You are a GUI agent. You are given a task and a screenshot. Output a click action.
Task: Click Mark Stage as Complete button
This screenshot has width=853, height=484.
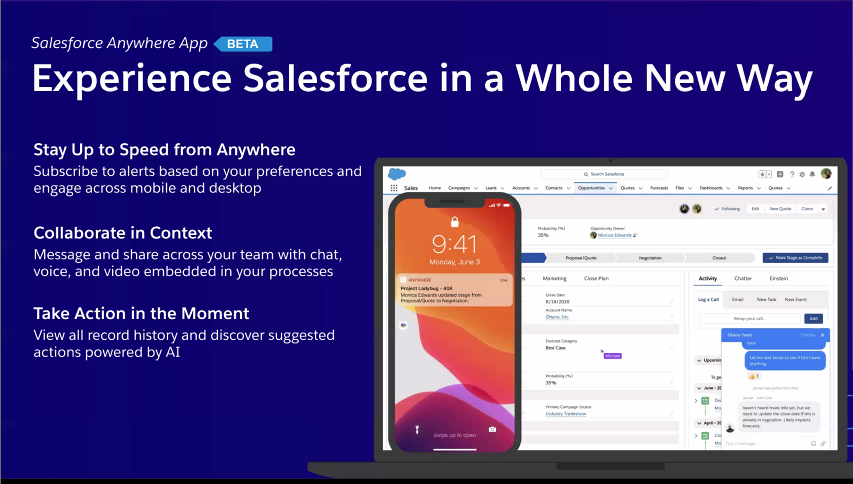coord(795,258)
